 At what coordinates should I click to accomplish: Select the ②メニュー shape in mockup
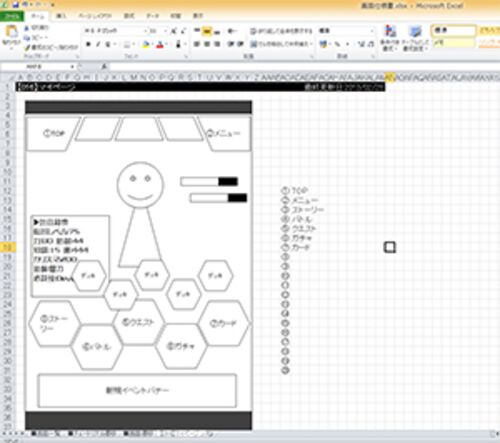(x=224, y=134)
